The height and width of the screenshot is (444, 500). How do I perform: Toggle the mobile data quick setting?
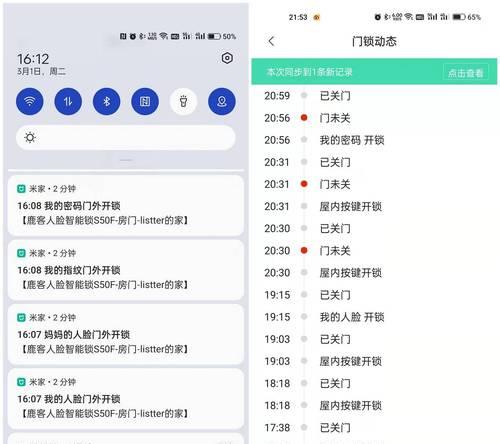[68, 101]
